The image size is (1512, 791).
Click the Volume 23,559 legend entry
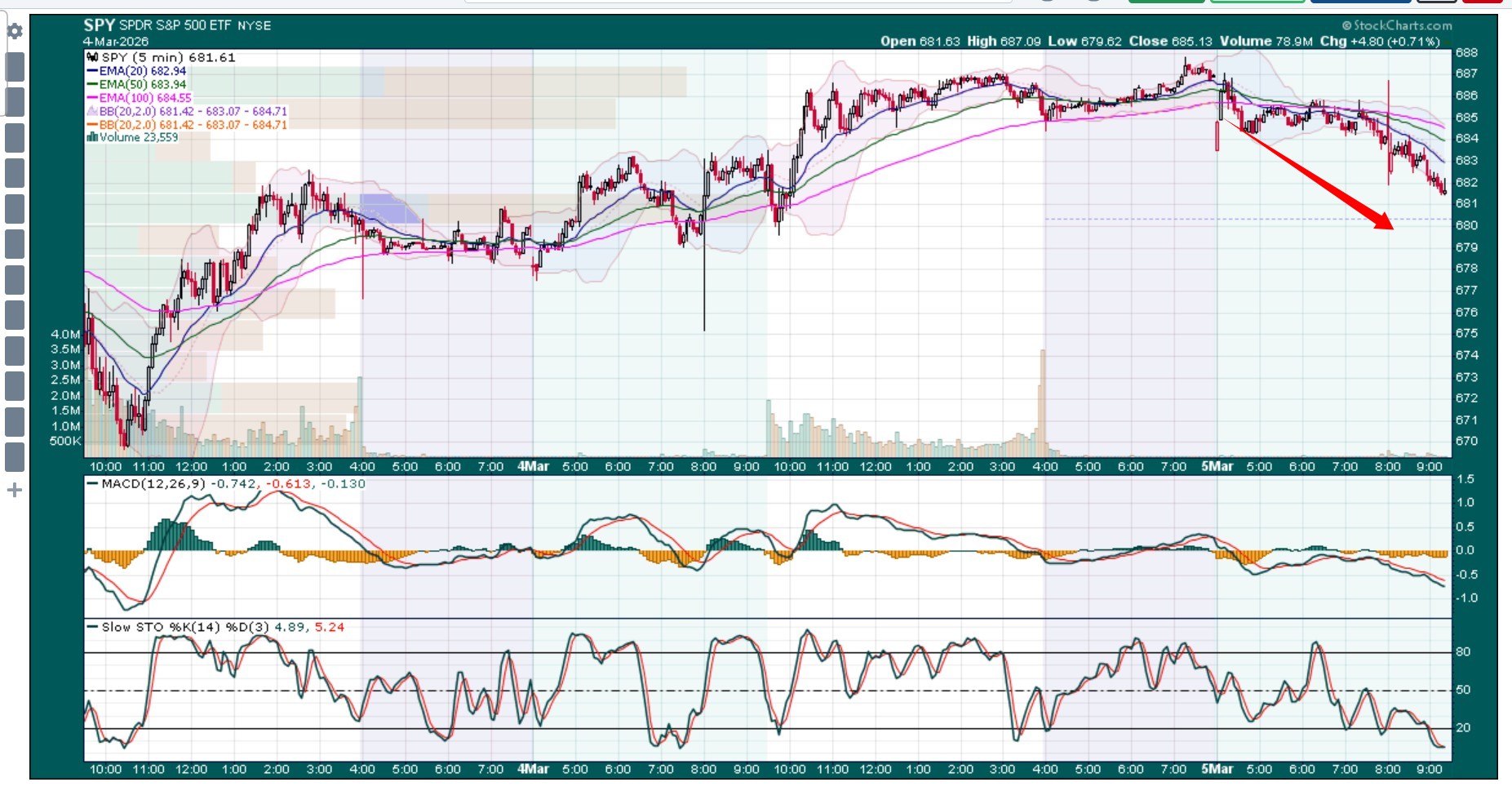point(132,137)
